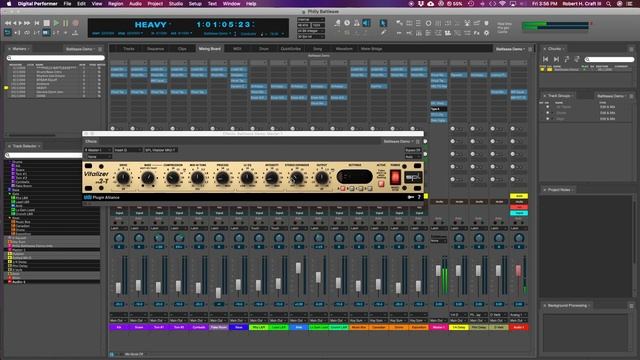Jump to sequence start with skip-back button
This screenshot has width=640, height=360.
(37, 23)
